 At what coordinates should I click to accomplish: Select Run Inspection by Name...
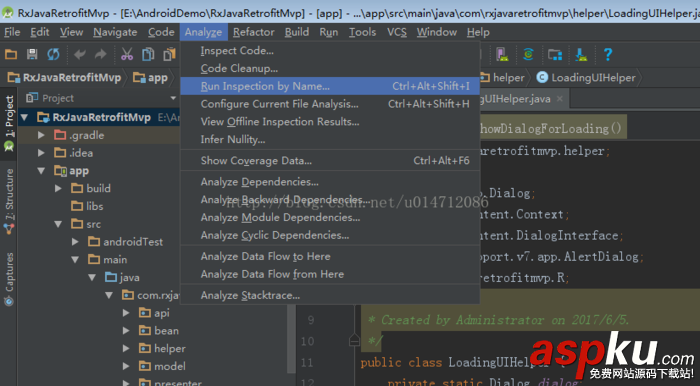click(330, 86)
